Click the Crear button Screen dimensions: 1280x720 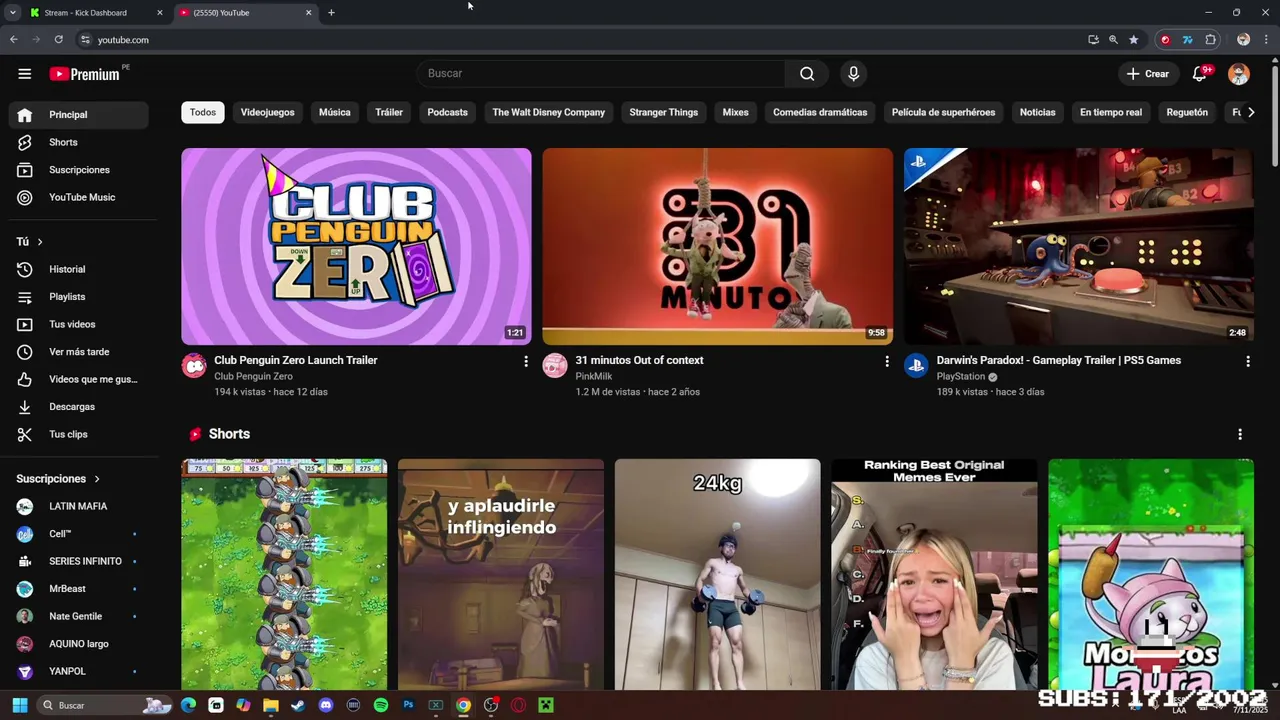[x=1148, y=74]
